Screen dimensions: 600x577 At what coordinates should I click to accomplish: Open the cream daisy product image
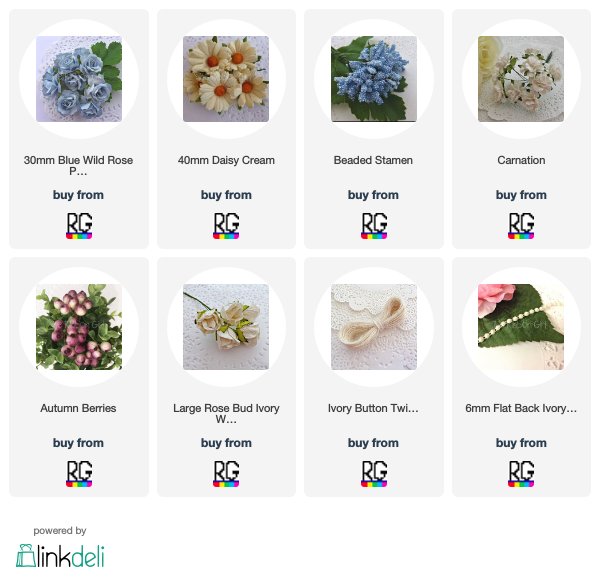click(226, 79)
